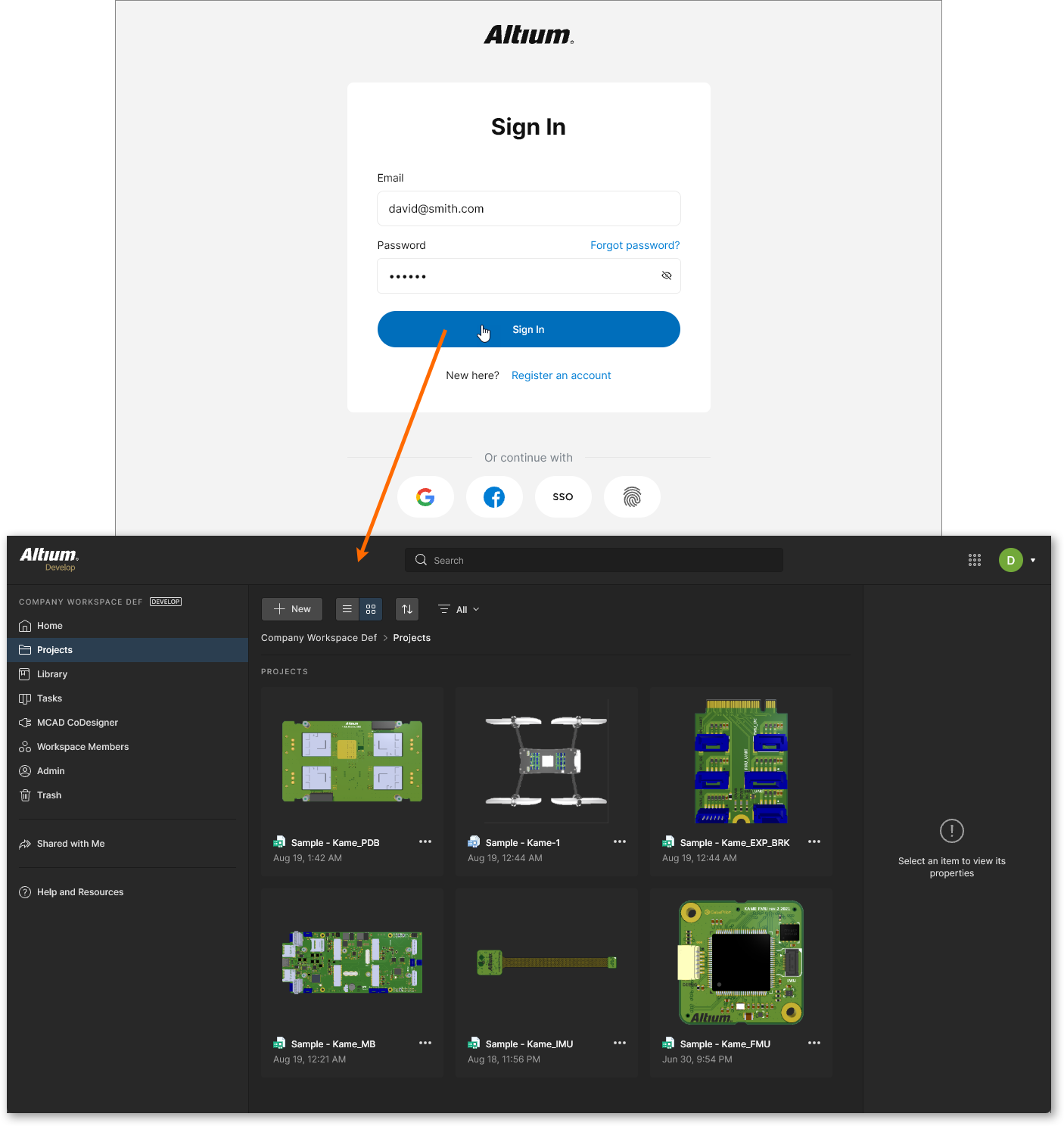
Task: Open more options for Sample - Kame_PDB
Action: 425,841
